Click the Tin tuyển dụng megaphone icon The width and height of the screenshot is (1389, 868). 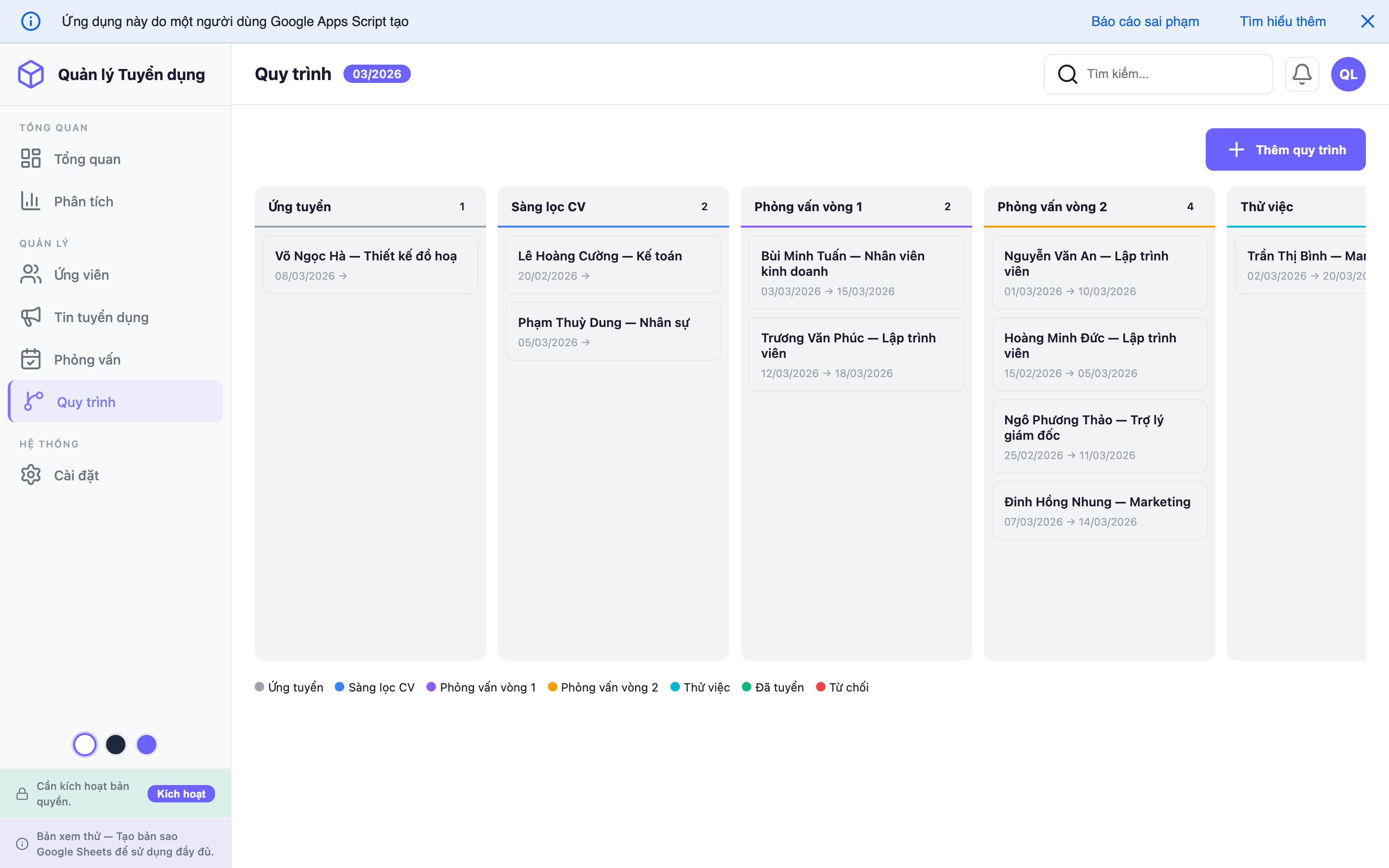pyautogui.click(x=31, y=317)
